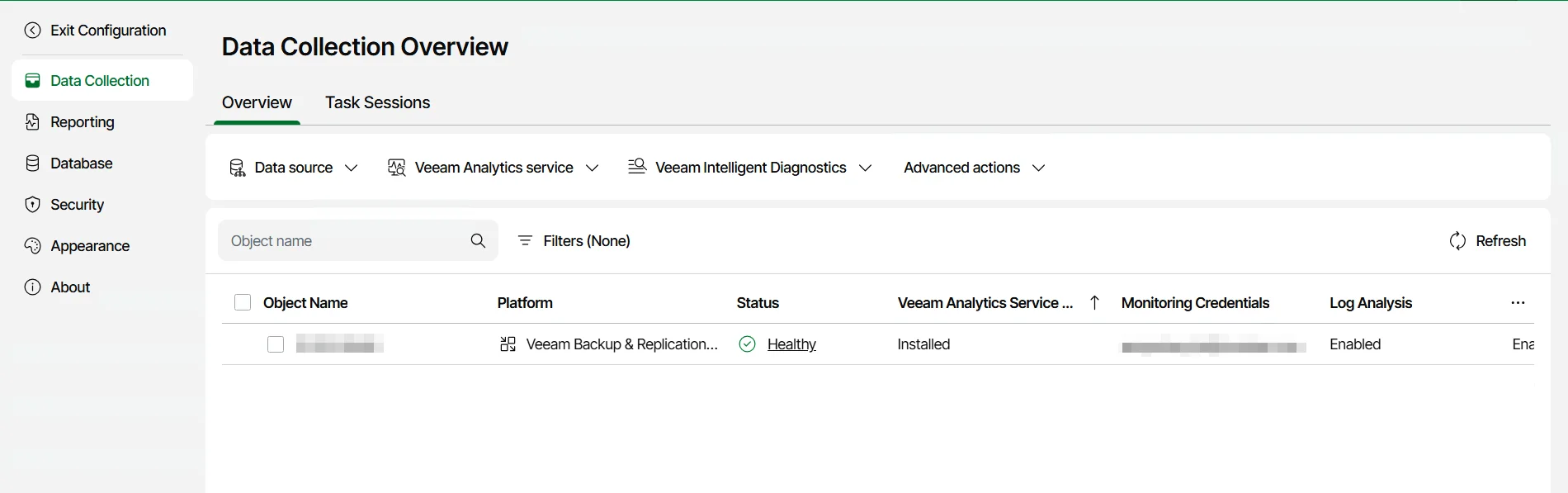
Task: Click into the Object name search field
Action: tap(342, 241)
